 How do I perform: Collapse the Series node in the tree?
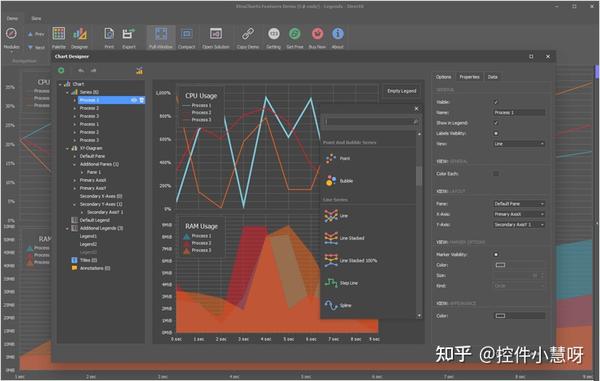tap(67, 92)
